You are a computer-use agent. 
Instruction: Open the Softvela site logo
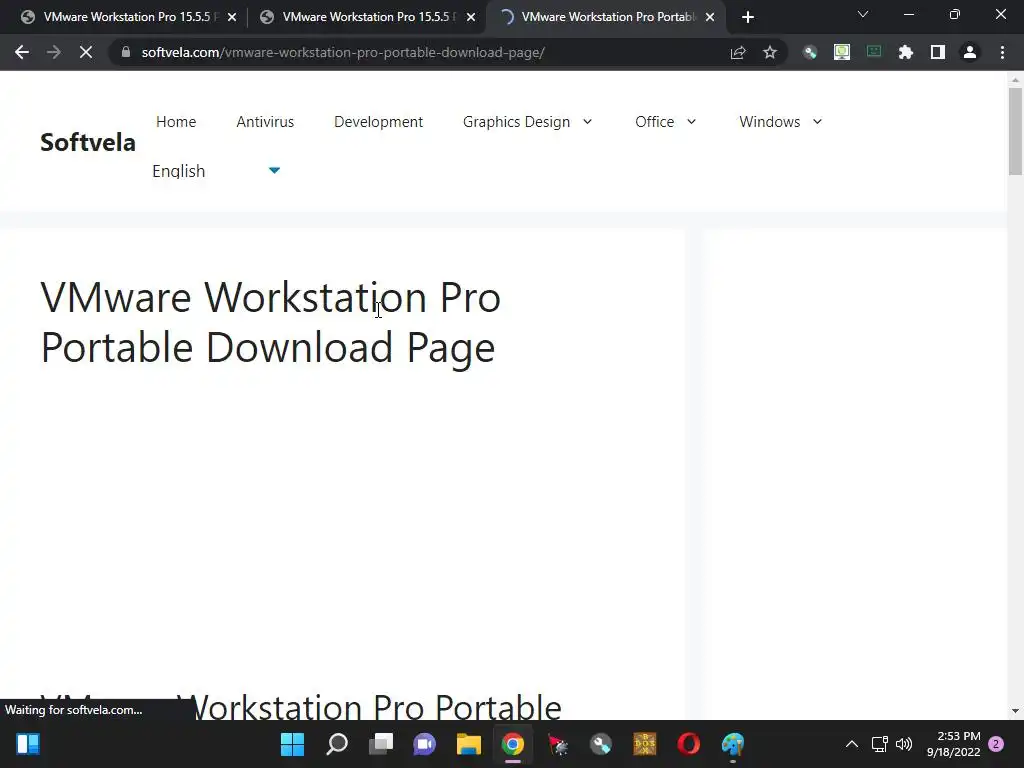point(88,142)
